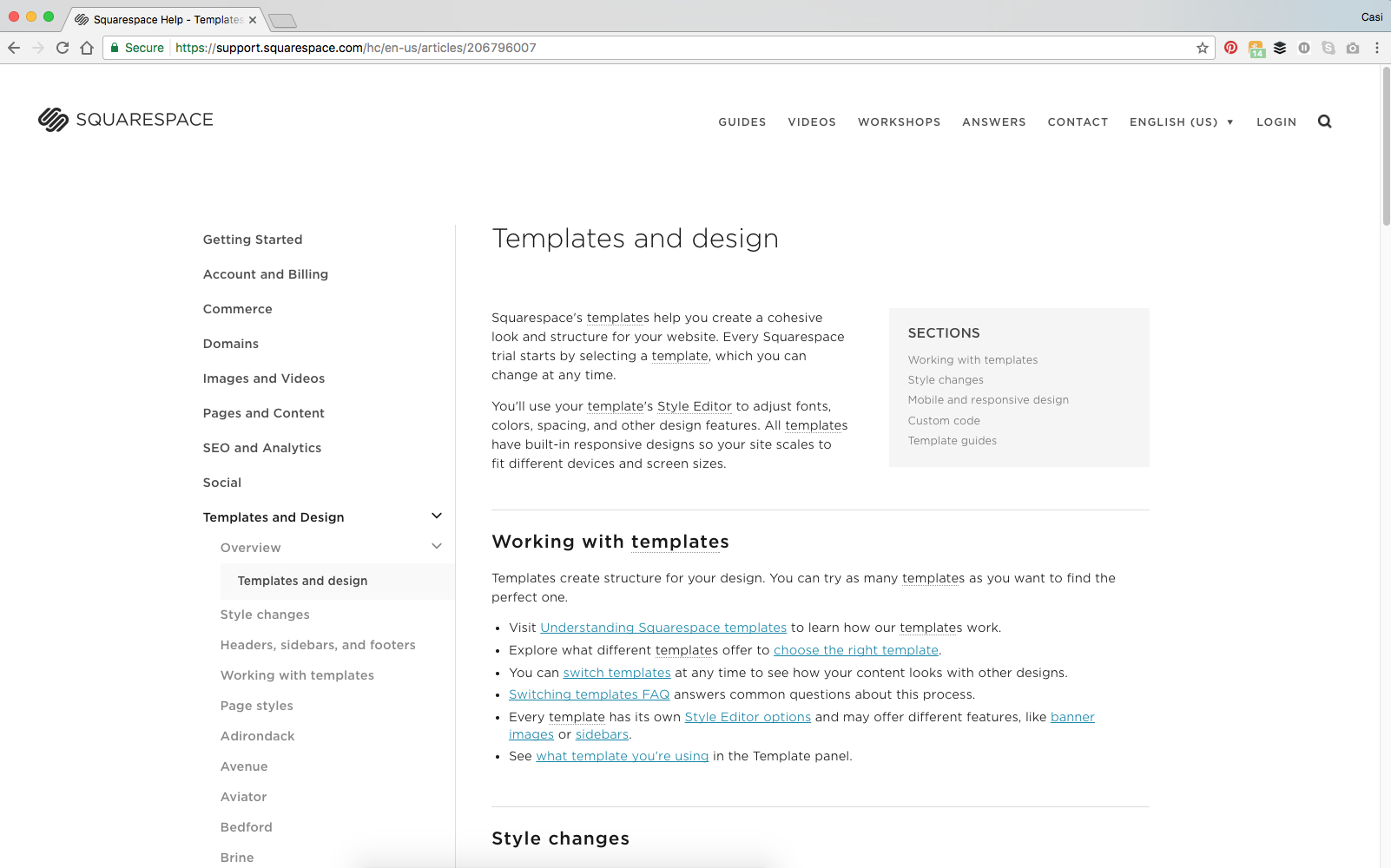Open the site search magnifier icon
The image size is (1391, 868).
coord(1324,122)
